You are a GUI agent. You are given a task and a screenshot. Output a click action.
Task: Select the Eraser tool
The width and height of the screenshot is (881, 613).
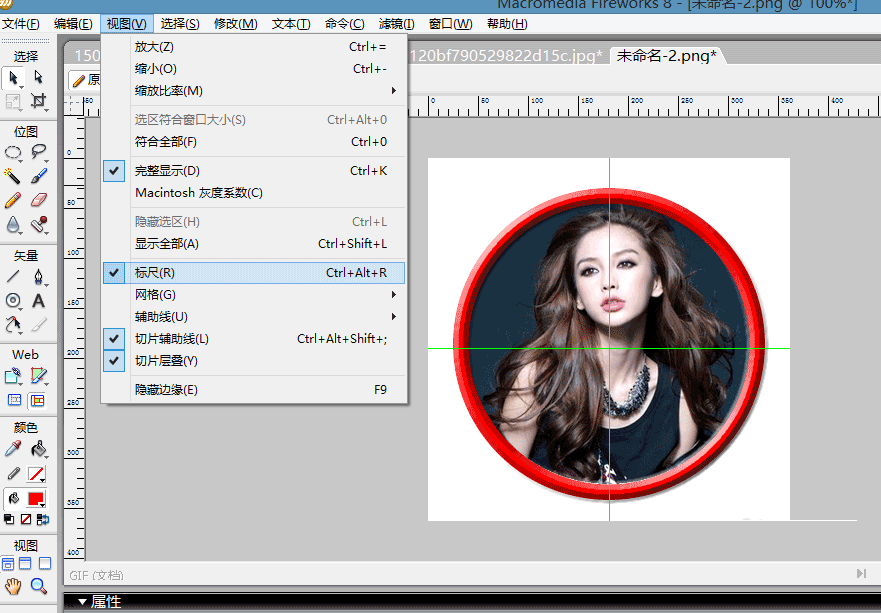[39, 200]
